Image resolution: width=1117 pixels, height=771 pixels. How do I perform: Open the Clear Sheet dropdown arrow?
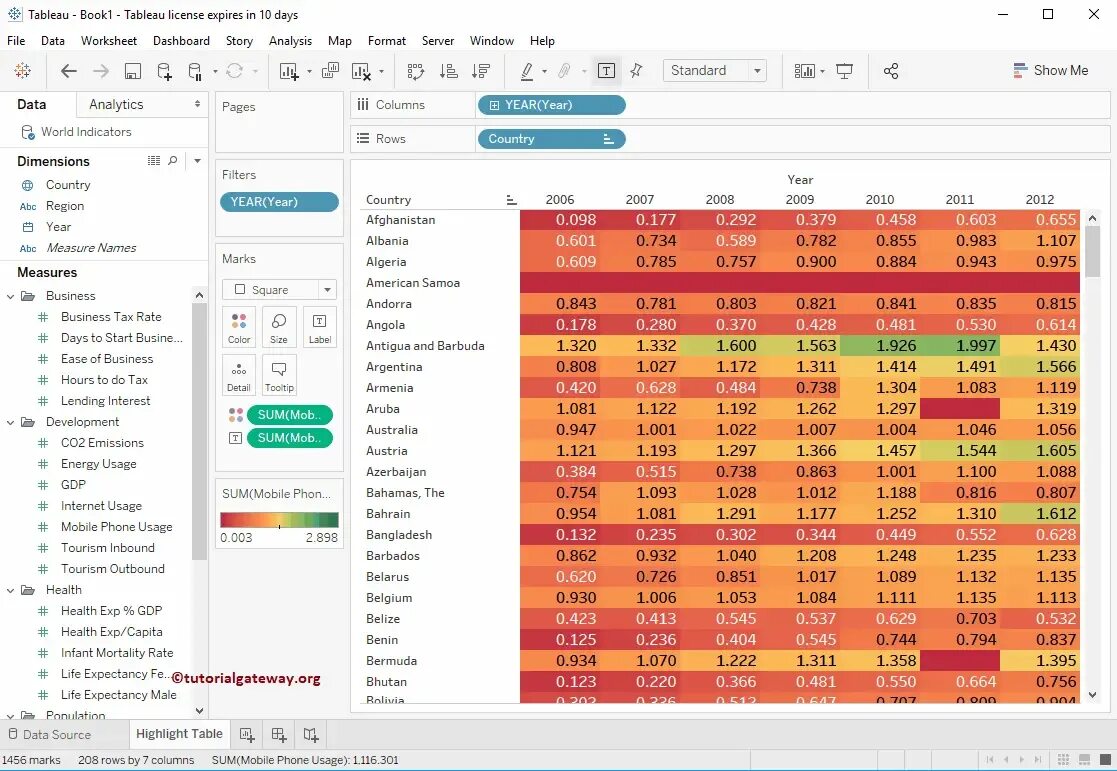pos(381,71)
